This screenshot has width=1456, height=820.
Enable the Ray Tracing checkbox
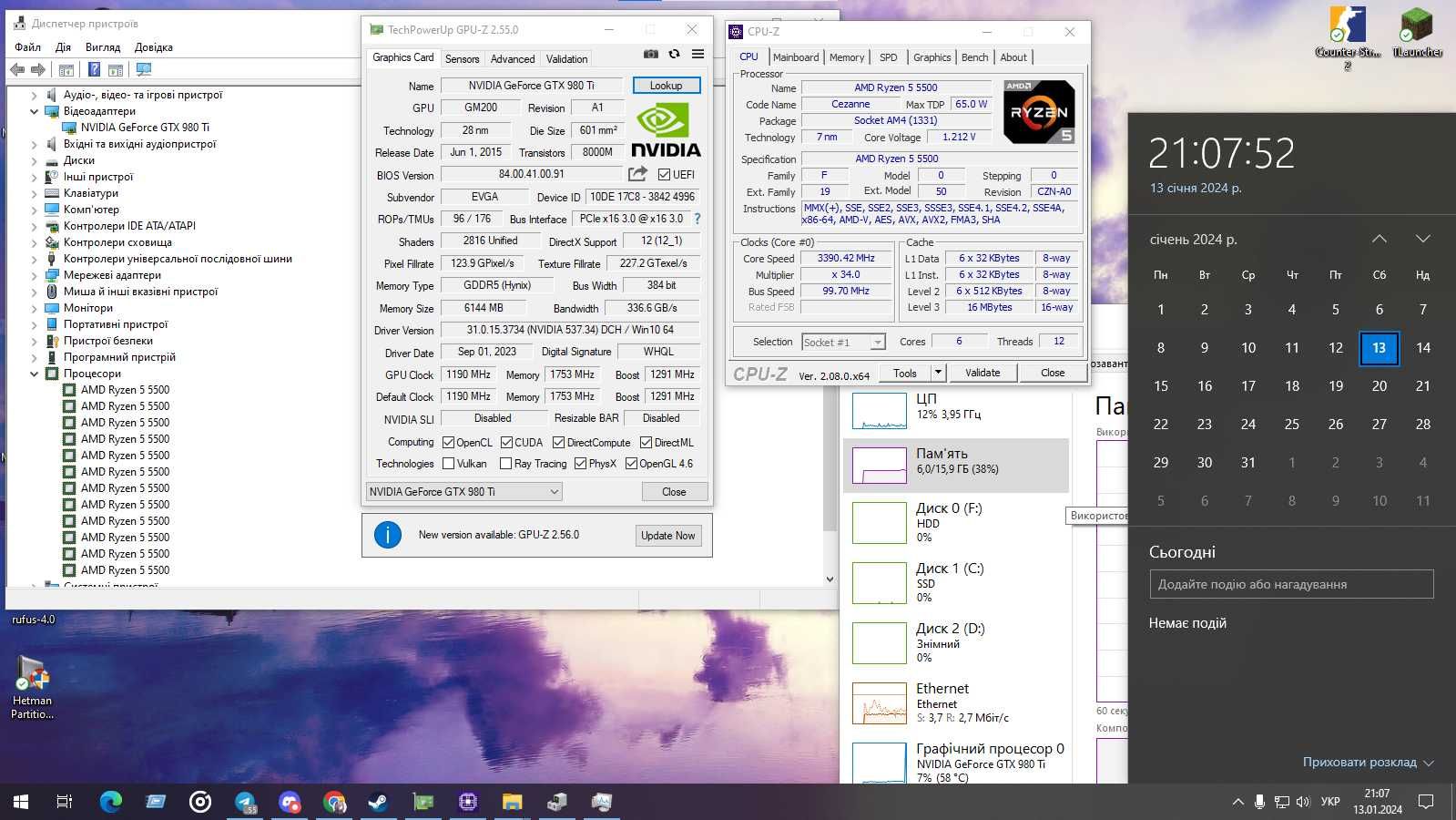click(505, 464)
